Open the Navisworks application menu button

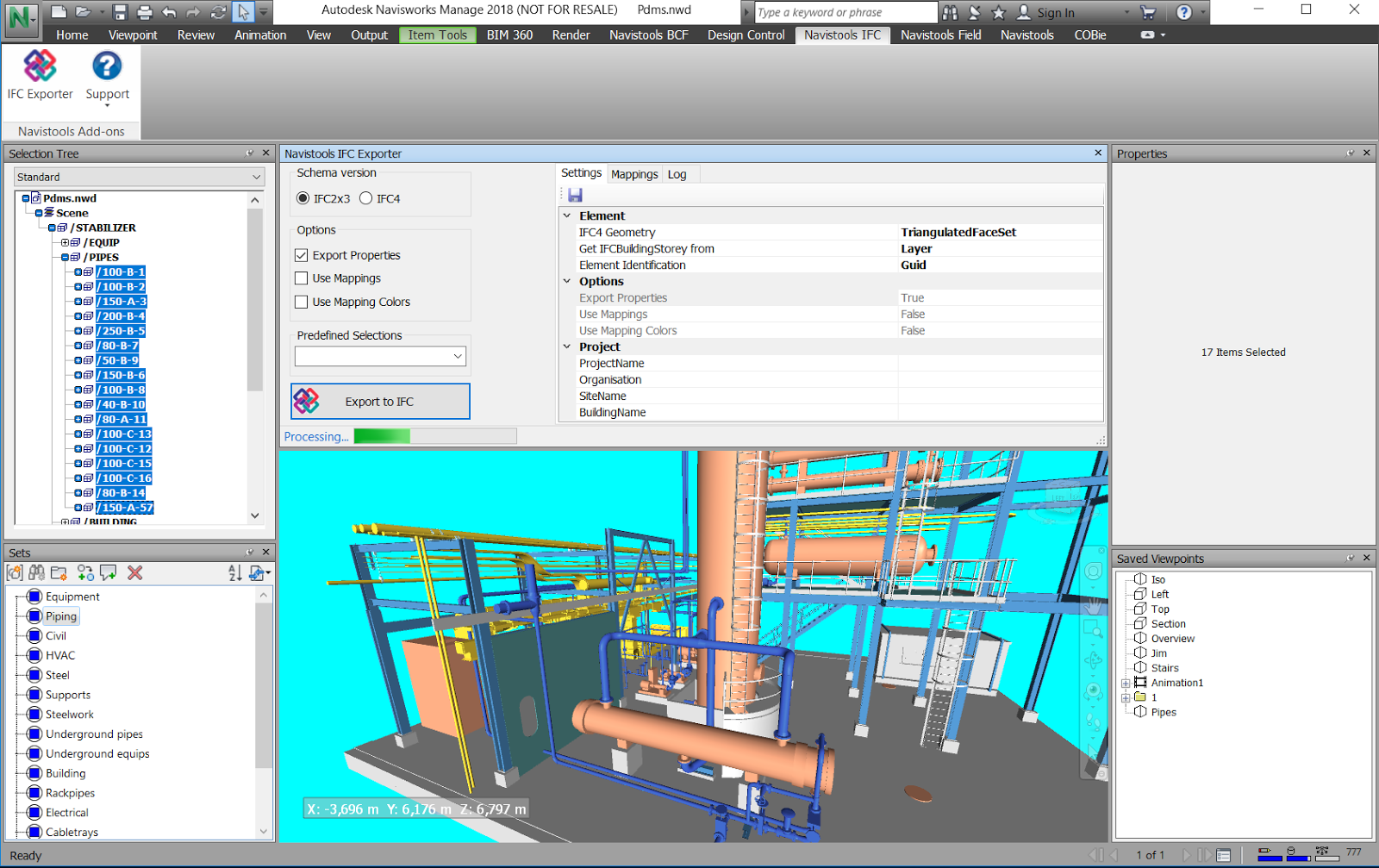(x=21, y=19)
